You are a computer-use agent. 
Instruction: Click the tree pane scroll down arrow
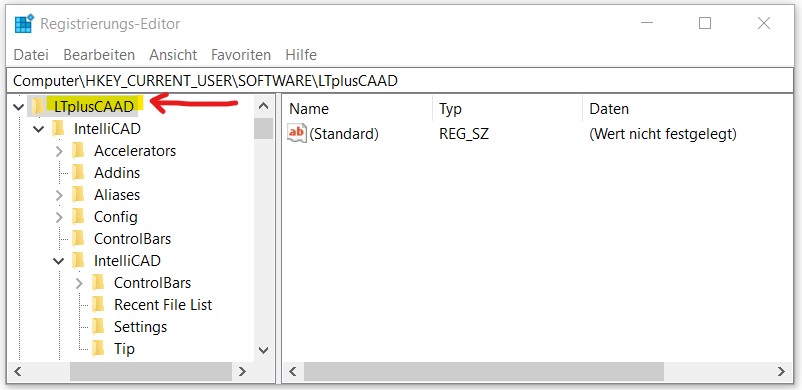(x=263, y=351)
